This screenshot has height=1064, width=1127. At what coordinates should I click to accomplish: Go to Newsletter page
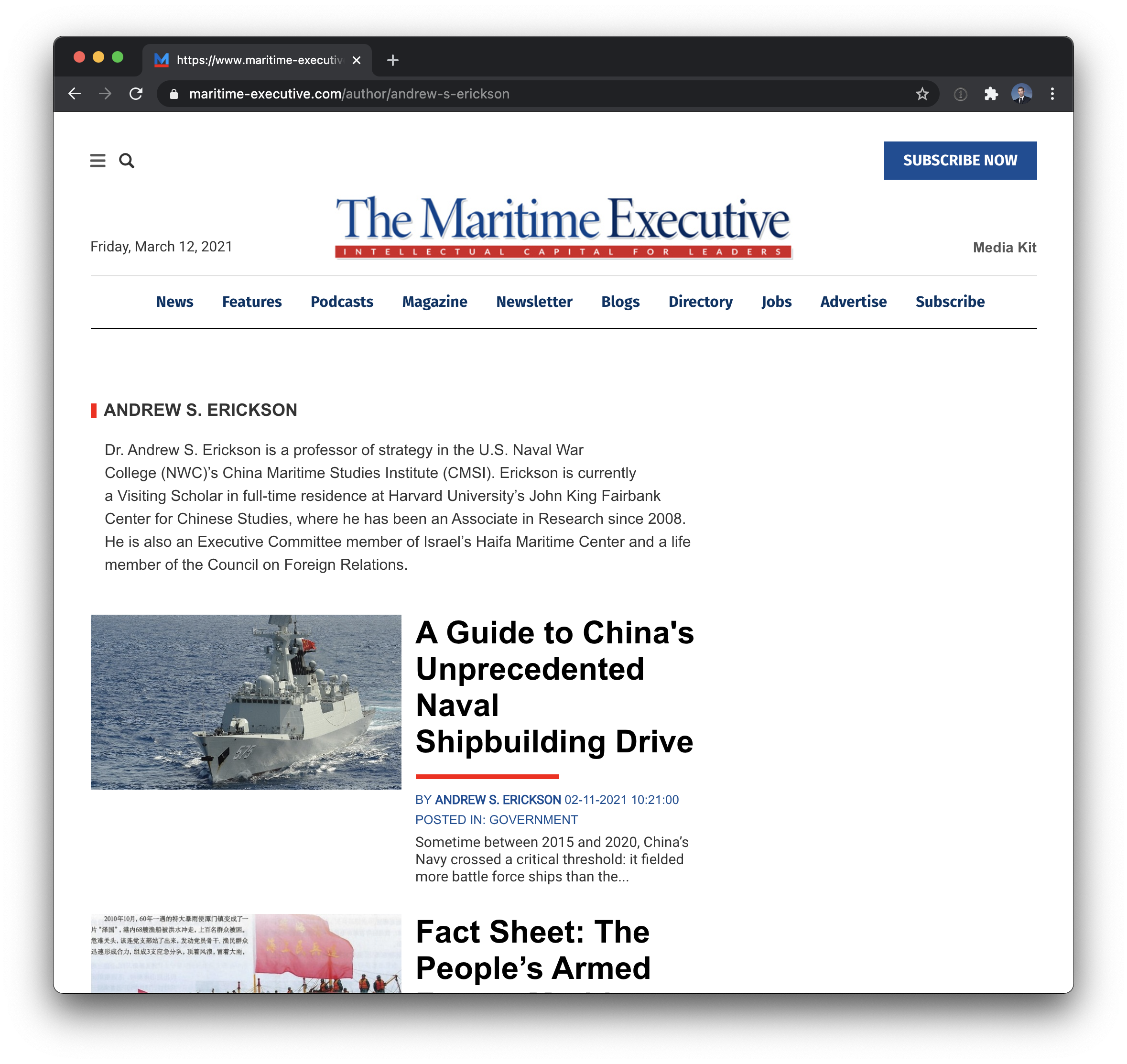[534, 302]
